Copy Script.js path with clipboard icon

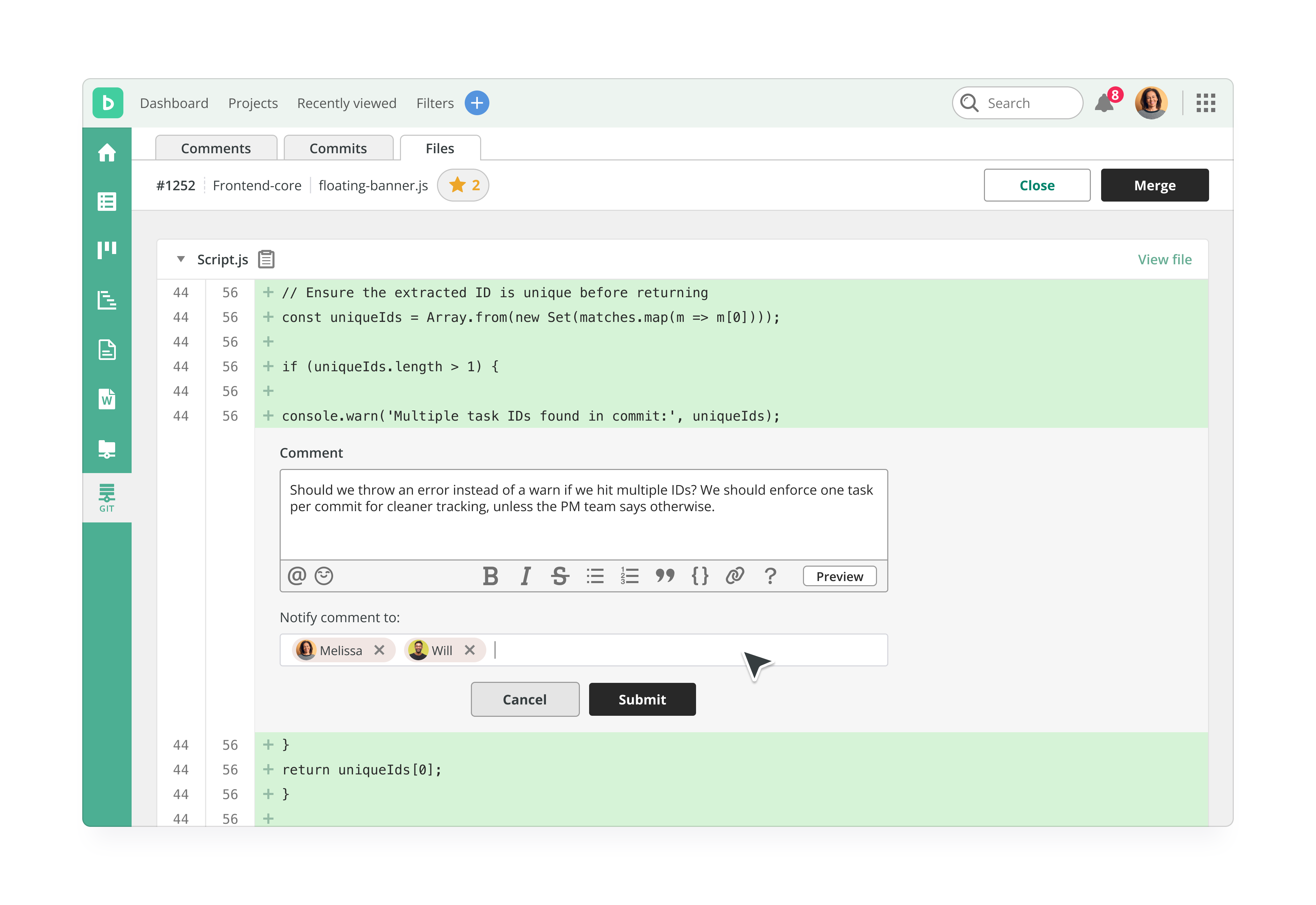point(266,259)
